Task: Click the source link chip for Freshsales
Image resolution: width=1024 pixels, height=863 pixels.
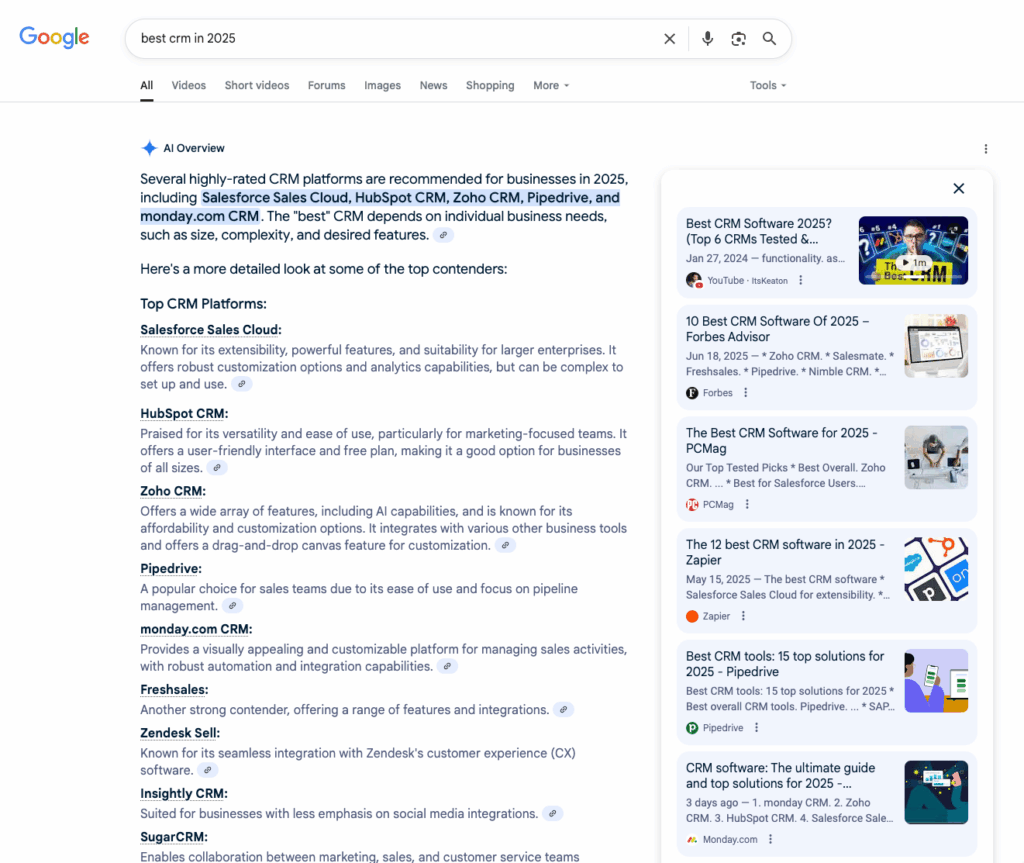Action: [x=563, y=709]
